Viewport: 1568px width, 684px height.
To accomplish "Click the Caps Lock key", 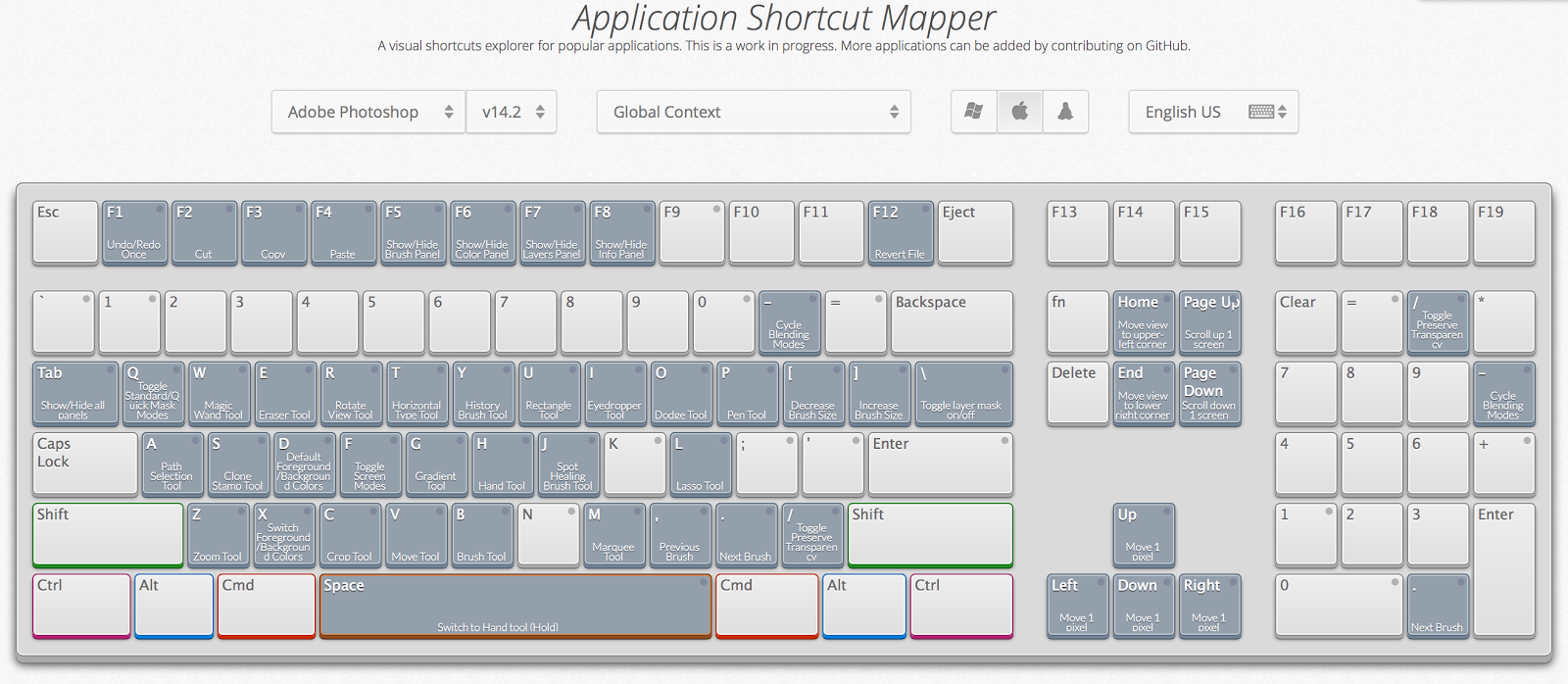I will click(85, 464).
